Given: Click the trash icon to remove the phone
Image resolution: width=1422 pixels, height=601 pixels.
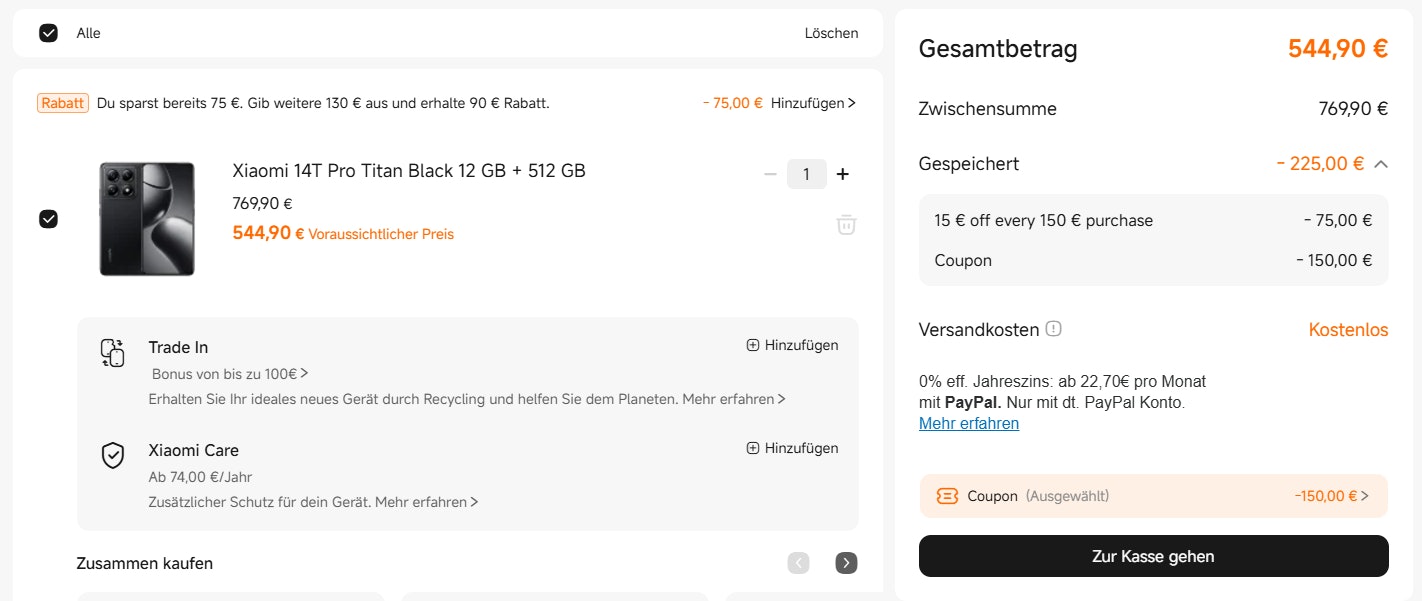Looking at the screenshot, I should coord(846,224).
